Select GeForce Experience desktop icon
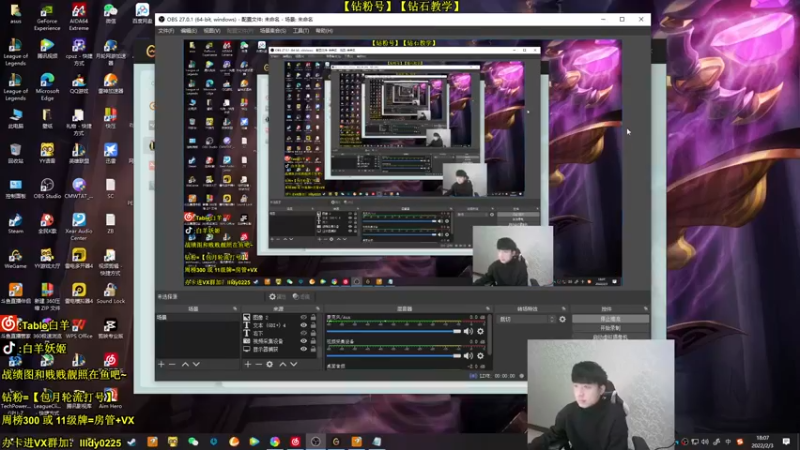Image resolution: width=800 pixels, height=450 pixels. pos(47,18)
